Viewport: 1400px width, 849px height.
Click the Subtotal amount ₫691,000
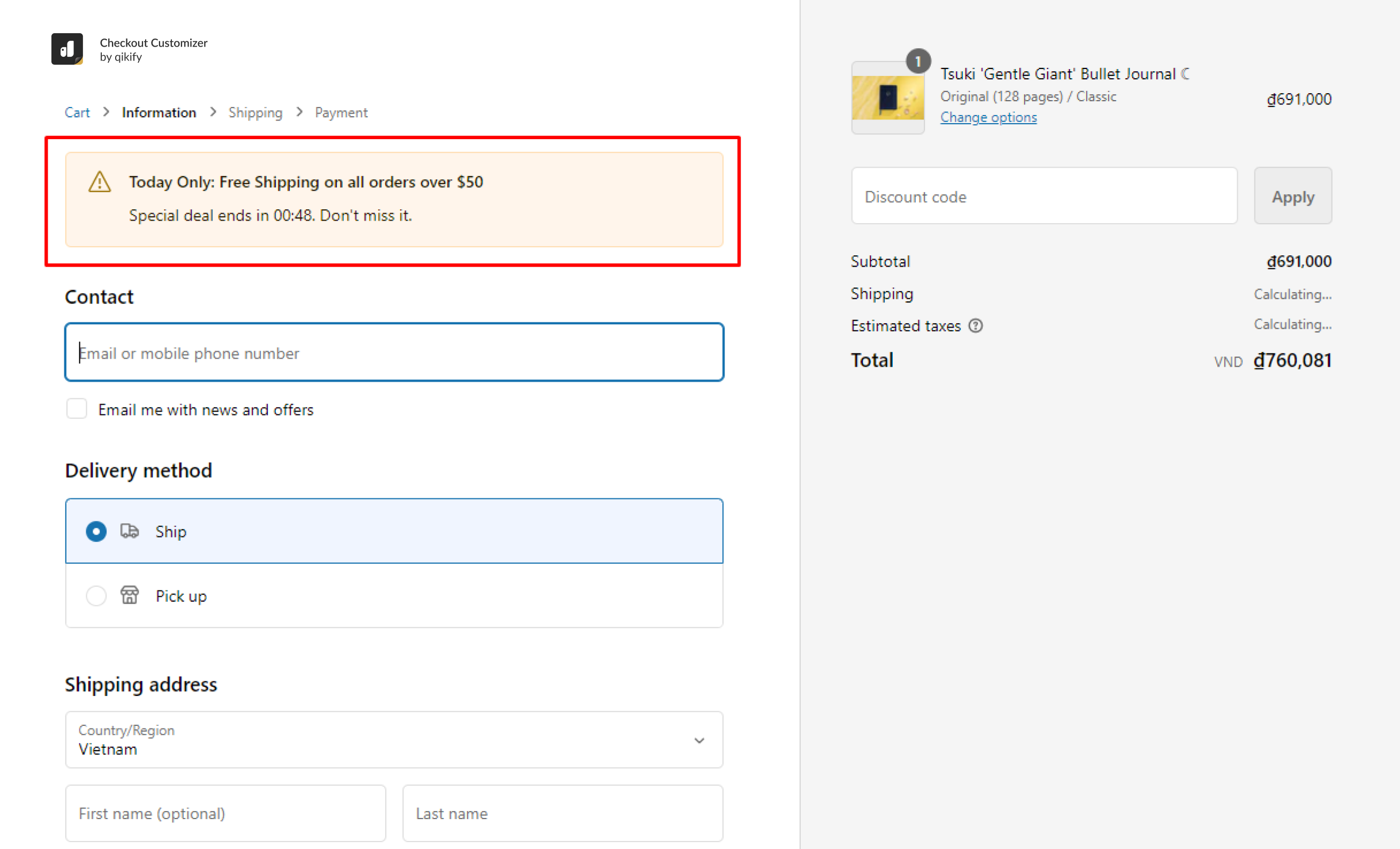click(1299, 261)
